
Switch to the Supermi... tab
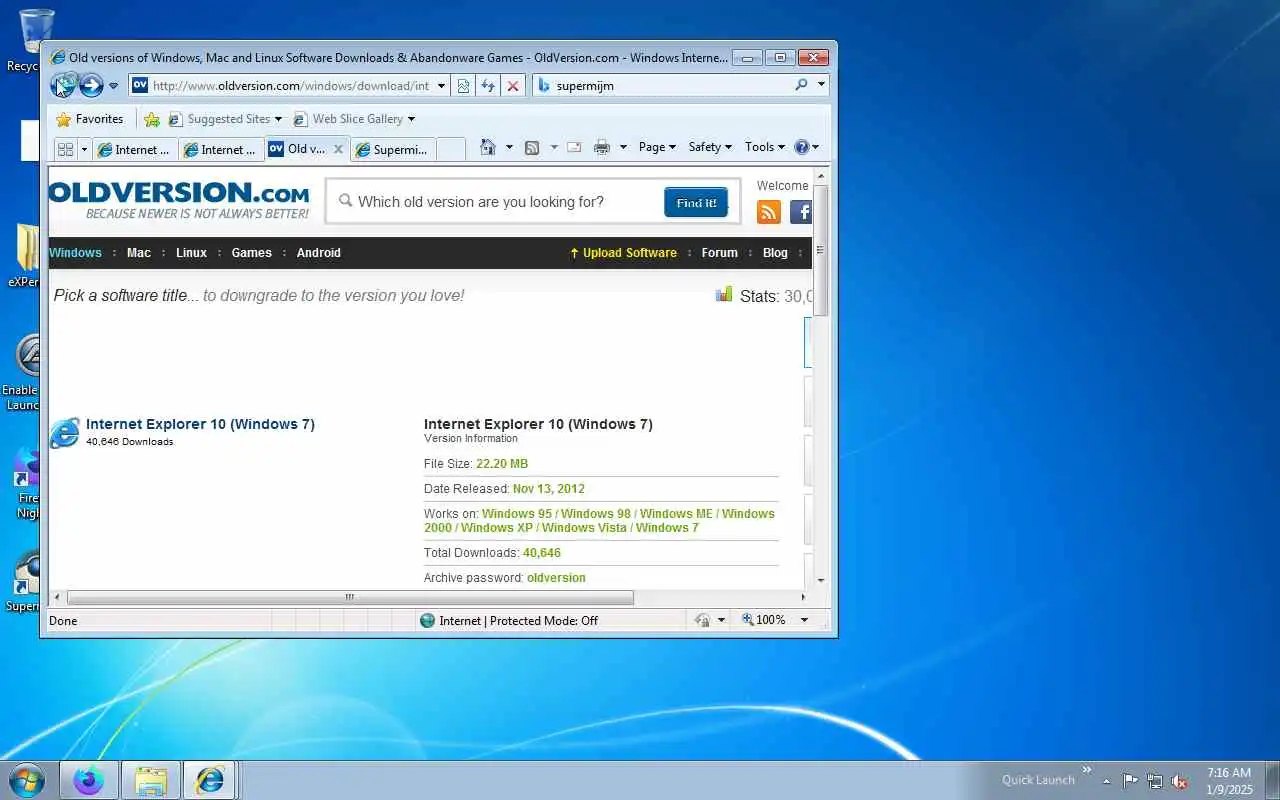pos(392,149)
